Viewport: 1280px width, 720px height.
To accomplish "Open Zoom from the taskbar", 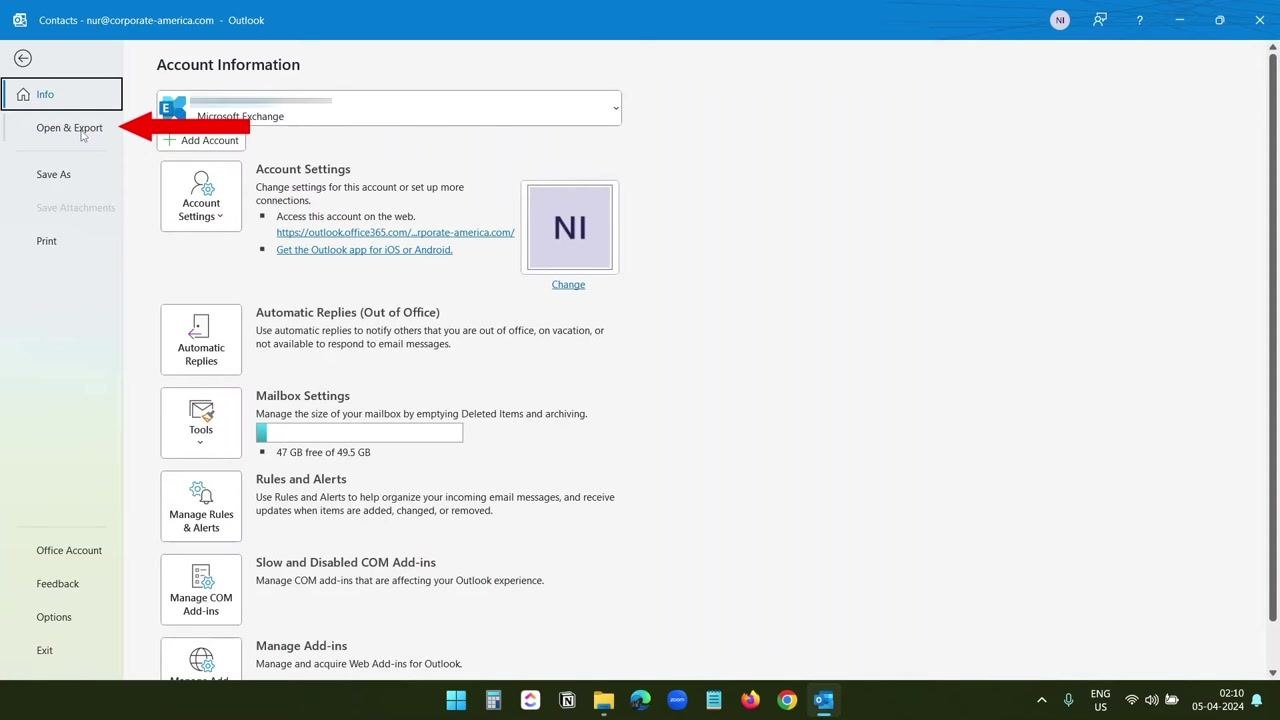I will coord(677,700).
